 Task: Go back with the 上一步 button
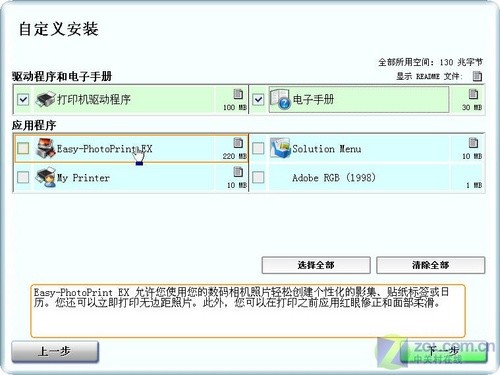coord(55,351)
